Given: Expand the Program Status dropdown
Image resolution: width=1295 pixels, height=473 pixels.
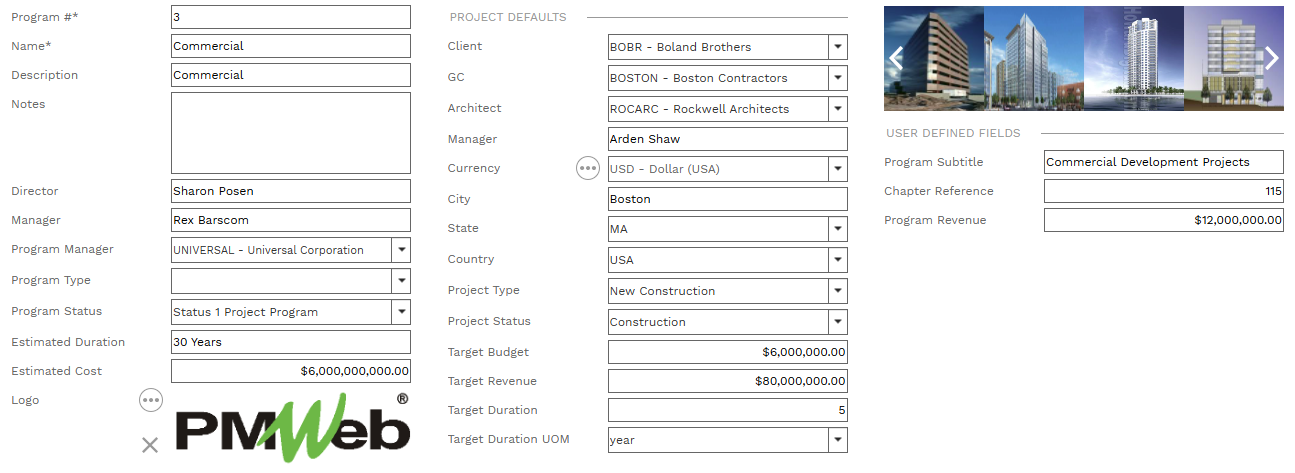Looking at the screenshot, I should point(400,312).
